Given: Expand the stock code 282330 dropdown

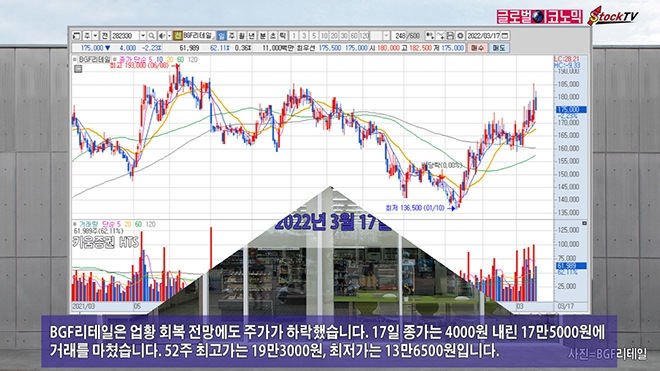Looking at the screenshot, I should [143, 36].
